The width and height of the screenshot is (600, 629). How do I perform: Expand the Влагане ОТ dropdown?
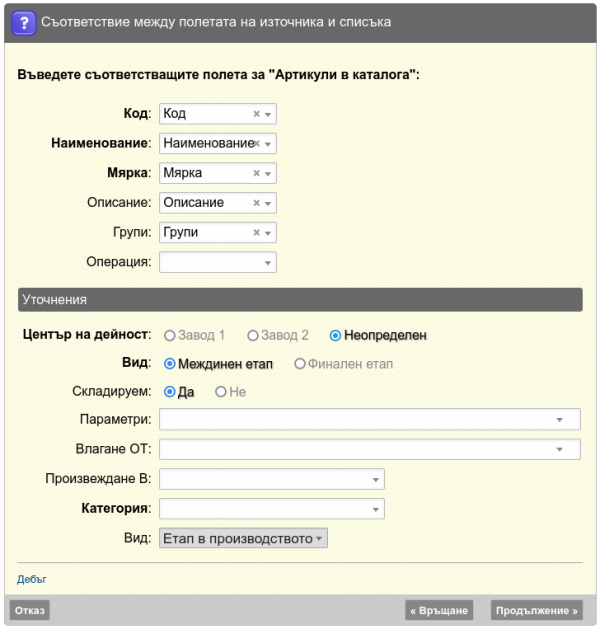pos(370,449)
